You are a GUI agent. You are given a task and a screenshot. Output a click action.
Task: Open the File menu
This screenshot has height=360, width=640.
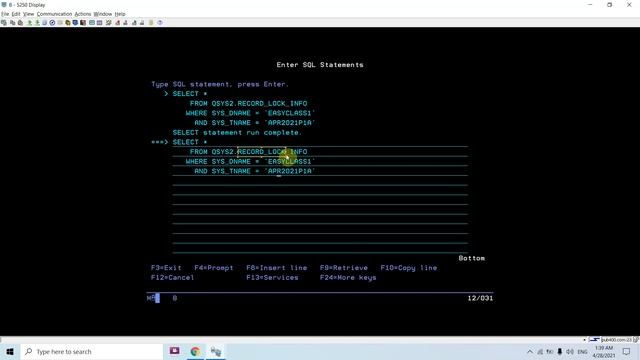[x=5, y=14]
